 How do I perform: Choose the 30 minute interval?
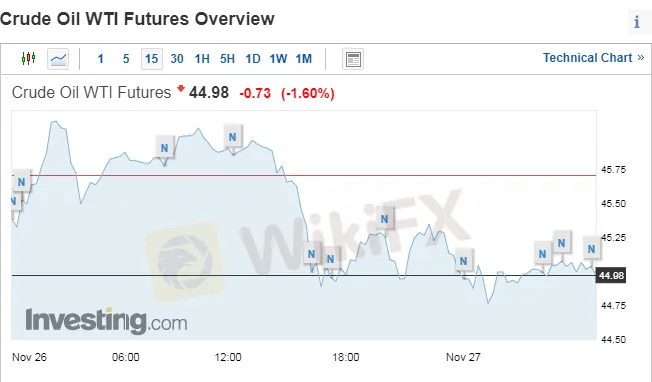click(177, 59)
